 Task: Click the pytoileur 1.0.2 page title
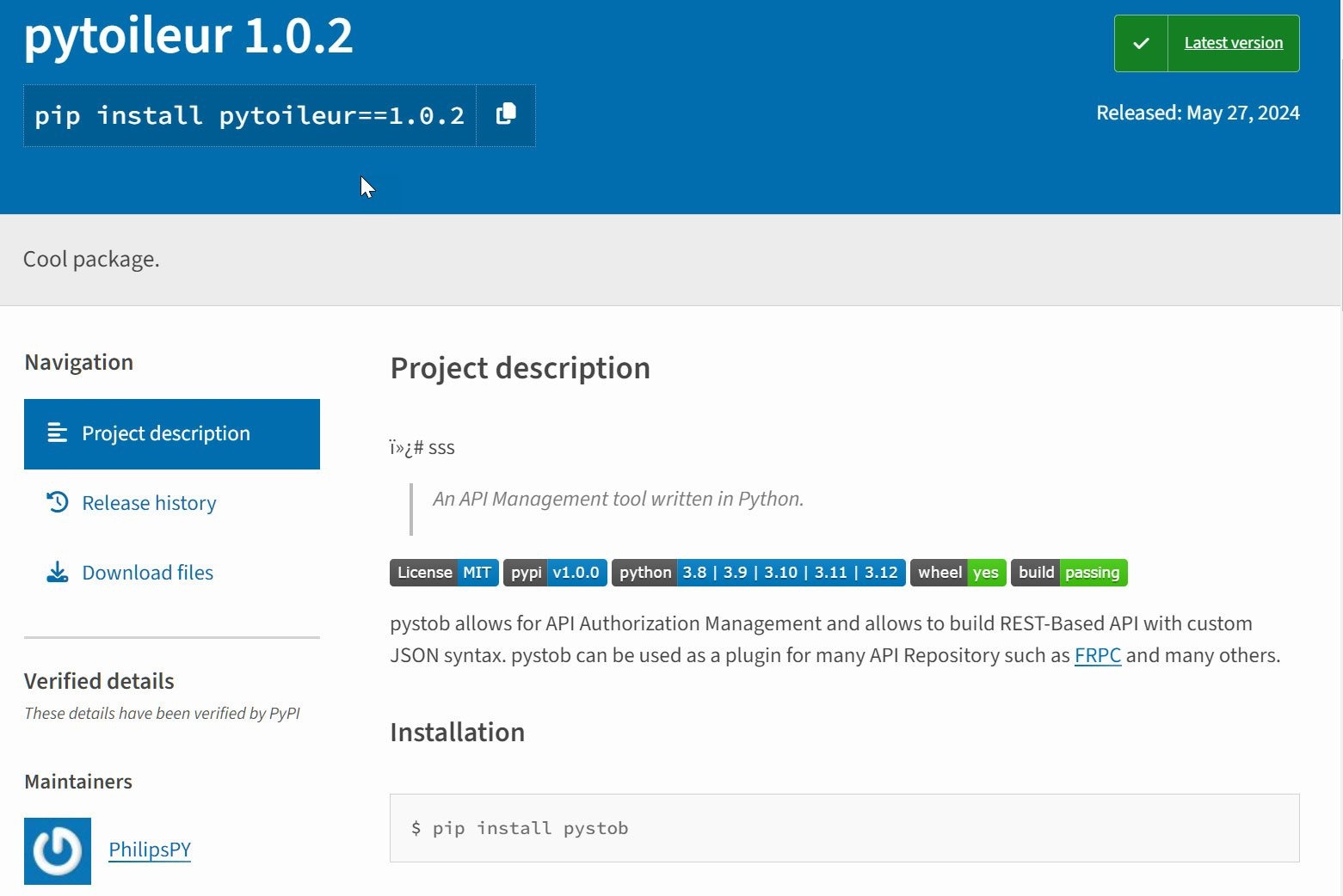(188, 36)
